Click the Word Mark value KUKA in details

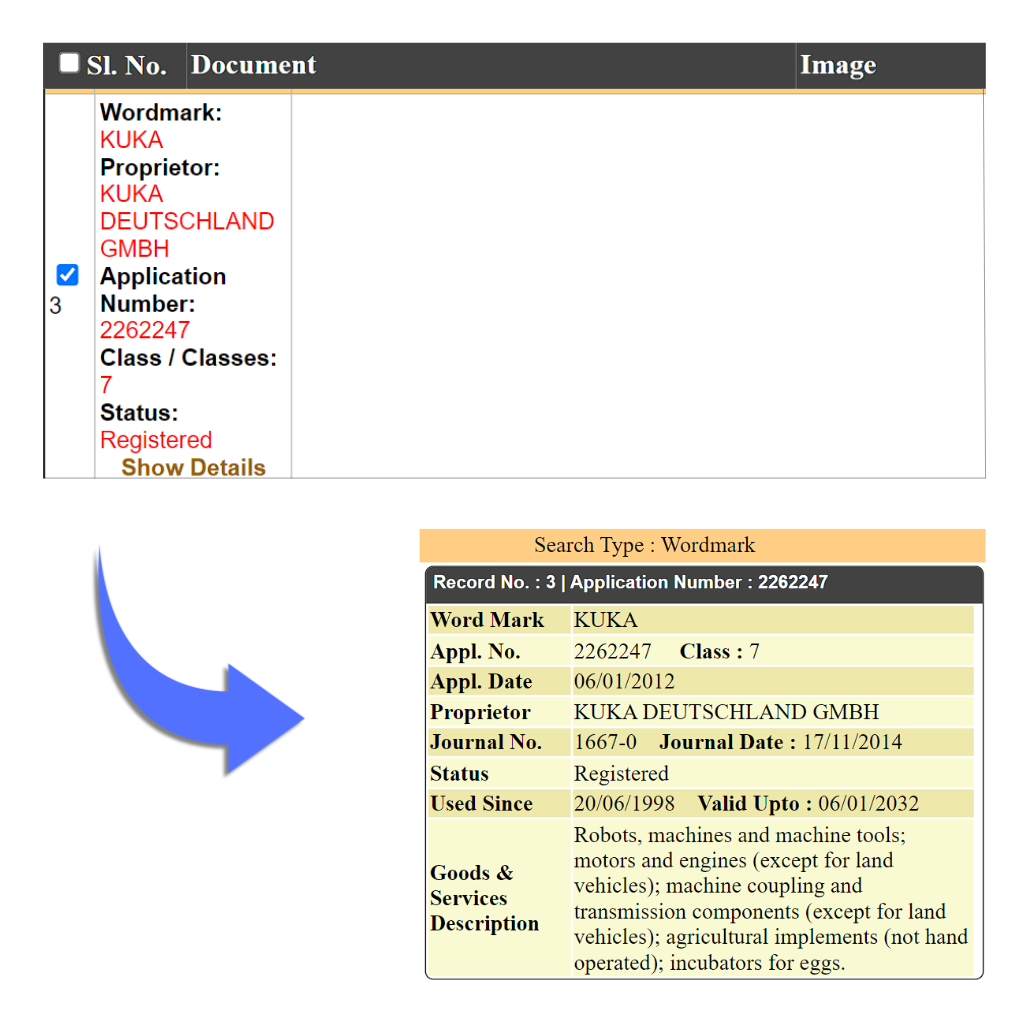click(605, 620)
